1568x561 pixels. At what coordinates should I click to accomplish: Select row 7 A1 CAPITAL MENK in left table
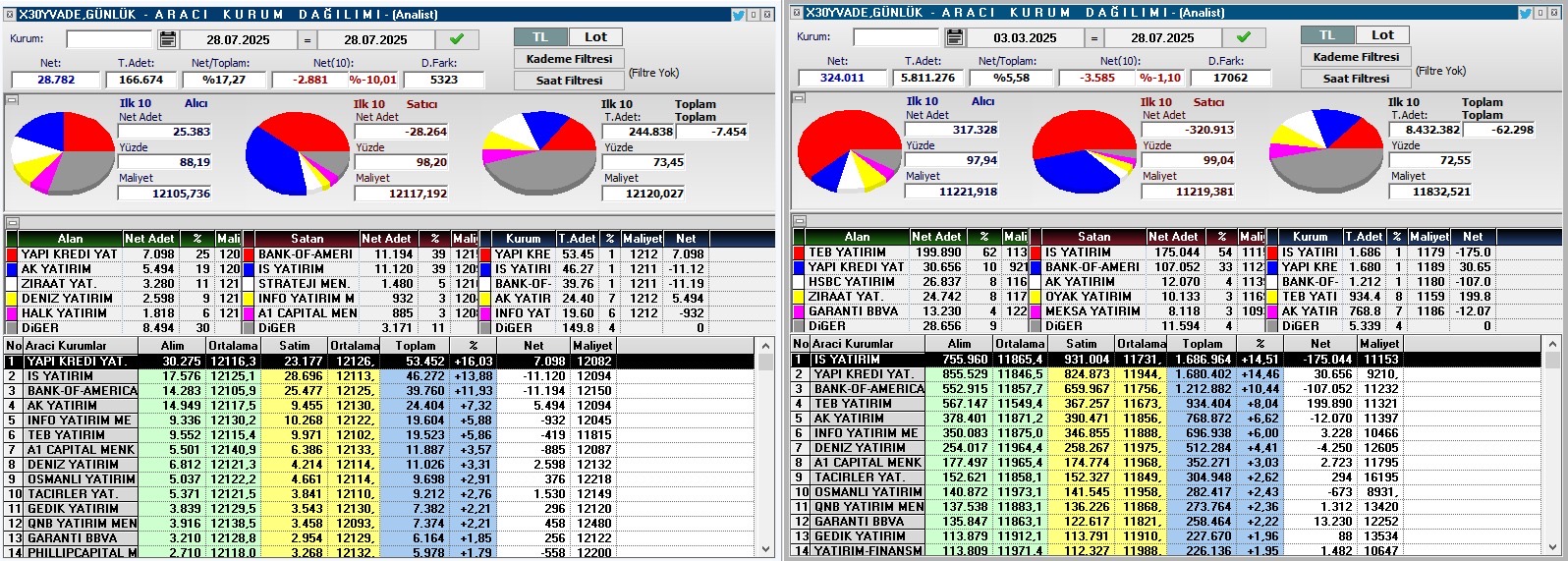click(x=379, y=450)
